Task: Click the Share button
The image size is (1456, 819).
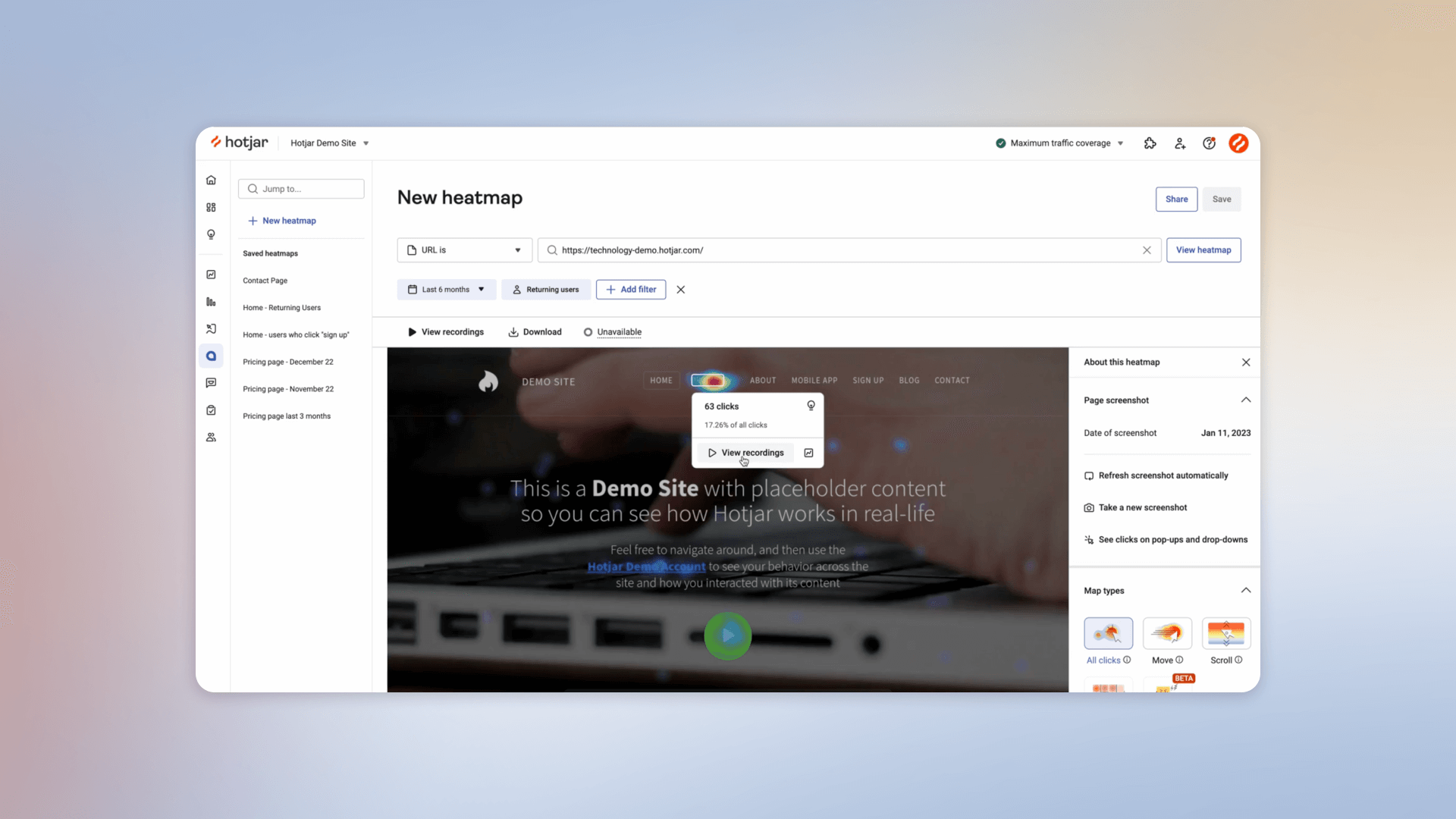Action: coord(1176,199)
